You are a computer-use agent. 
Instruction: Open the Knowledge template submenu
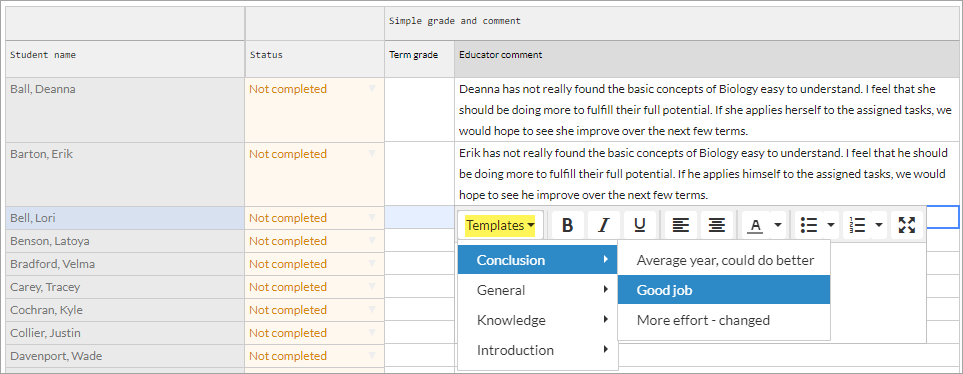[538, 320]
